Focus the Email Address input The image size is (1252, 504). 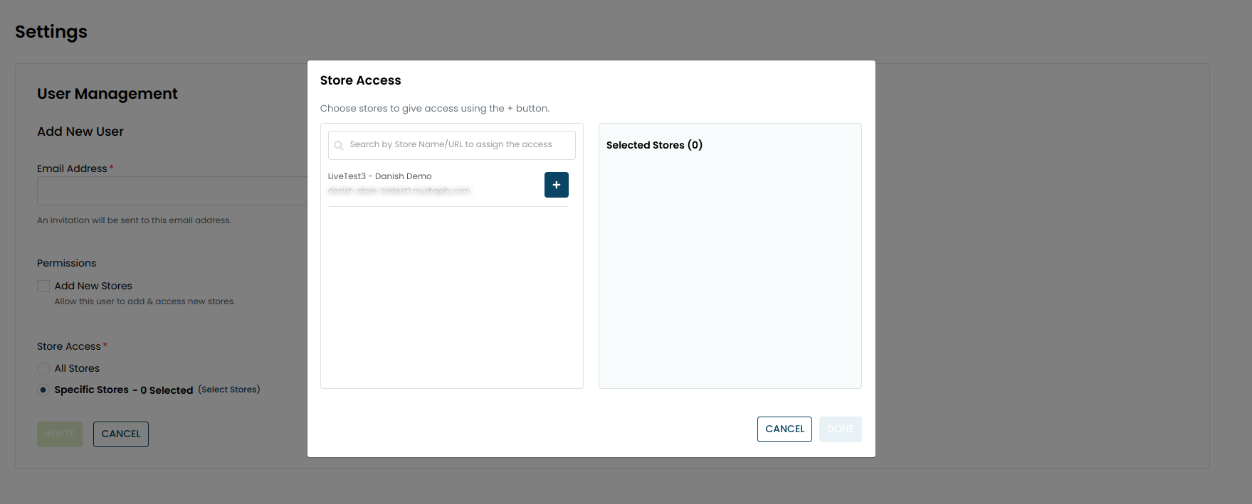(172, 192)
